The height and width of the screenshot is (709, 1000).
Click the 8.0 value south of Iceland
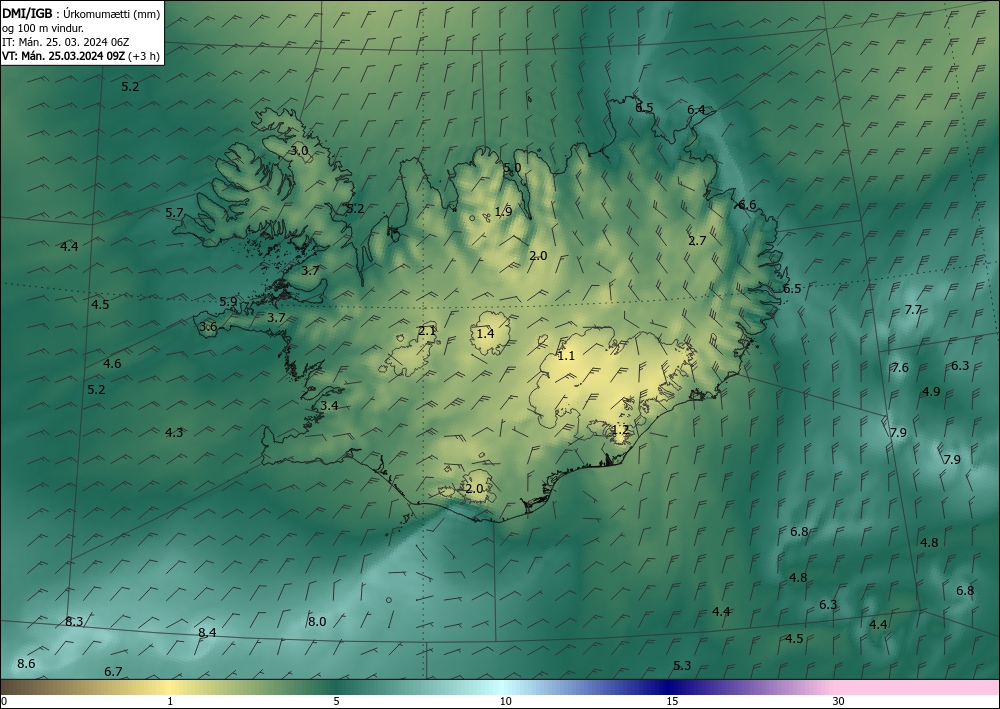click(317, 621)
